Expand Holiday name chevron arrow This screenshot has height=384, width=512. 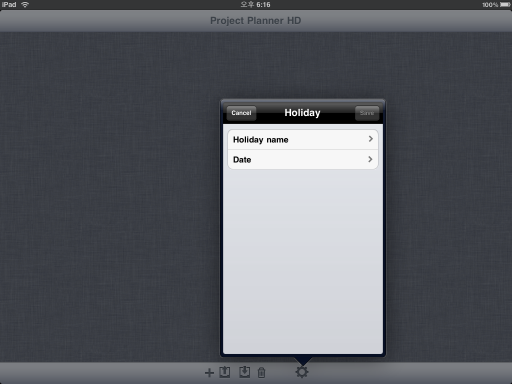tap(370, 139)
